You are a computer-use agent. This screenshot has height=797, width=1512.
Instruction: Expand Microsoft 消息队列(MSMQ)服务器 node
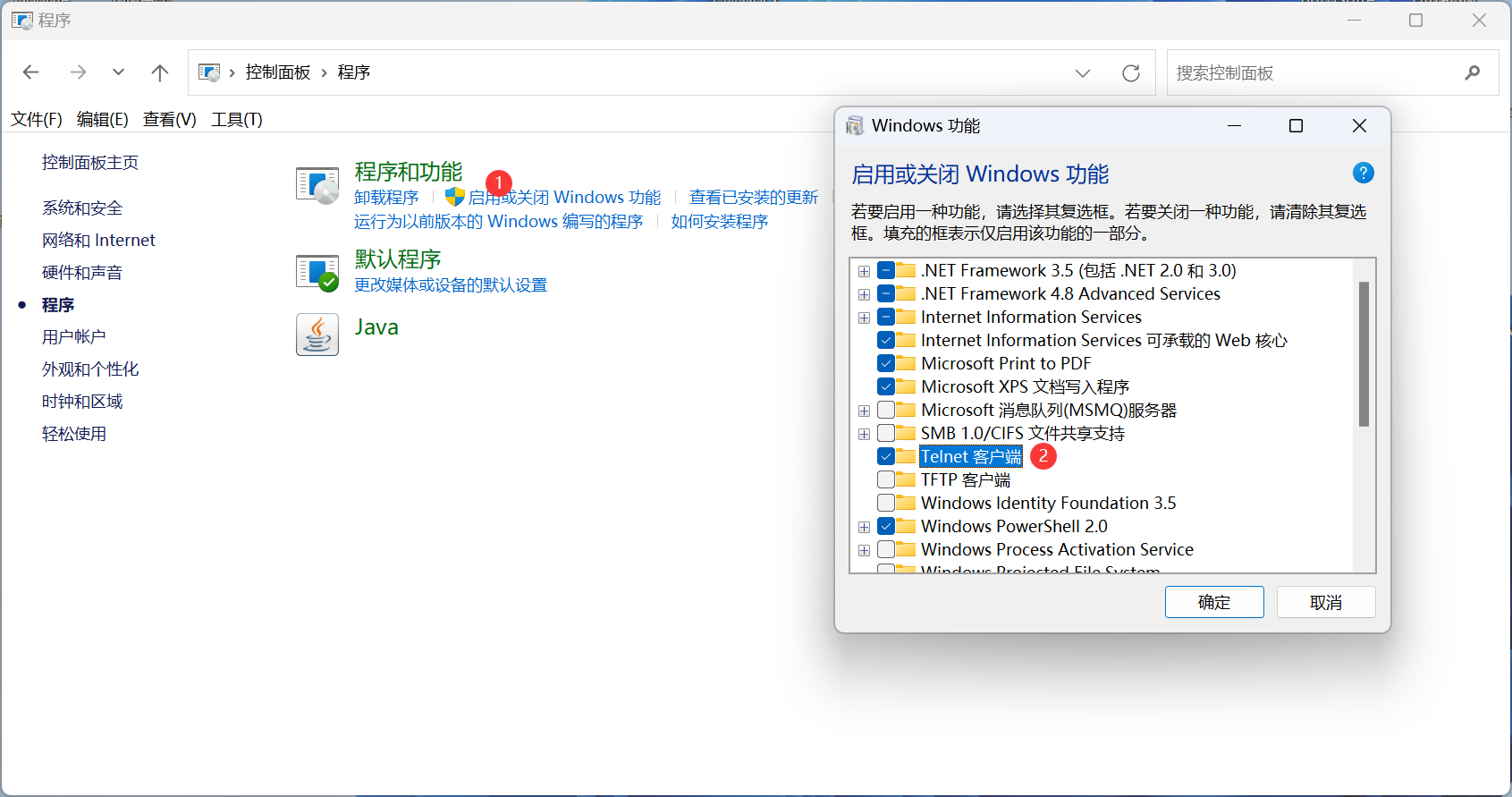pos(864,411)
